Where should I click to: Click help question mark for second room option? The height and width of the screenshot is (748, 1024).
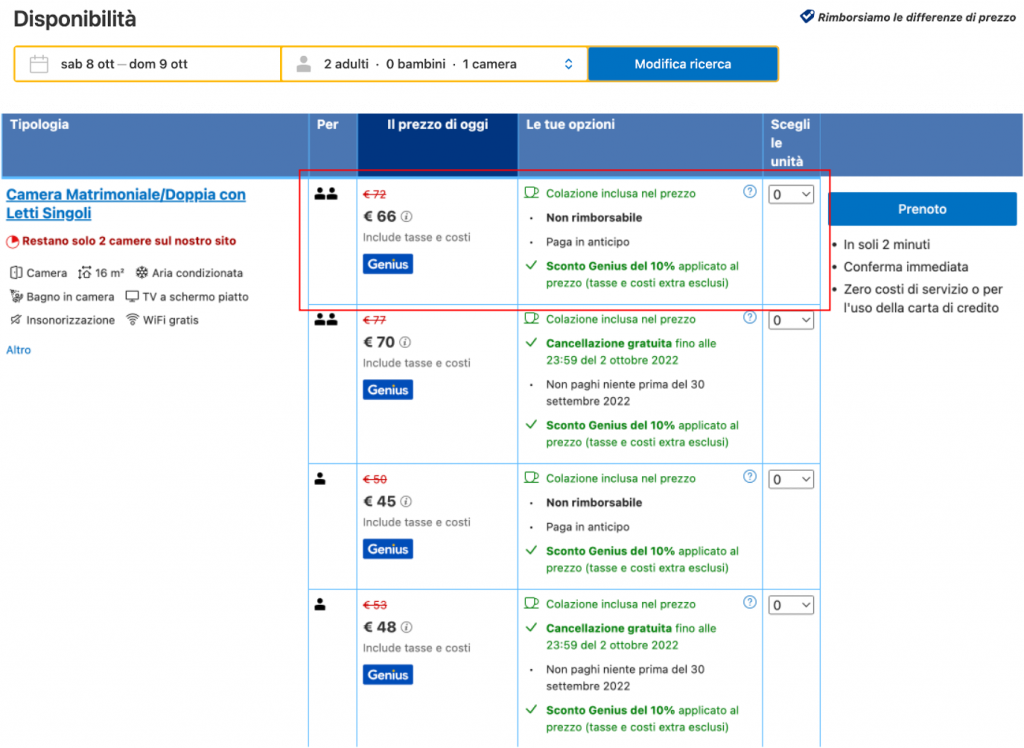click(x=750, y=318)
